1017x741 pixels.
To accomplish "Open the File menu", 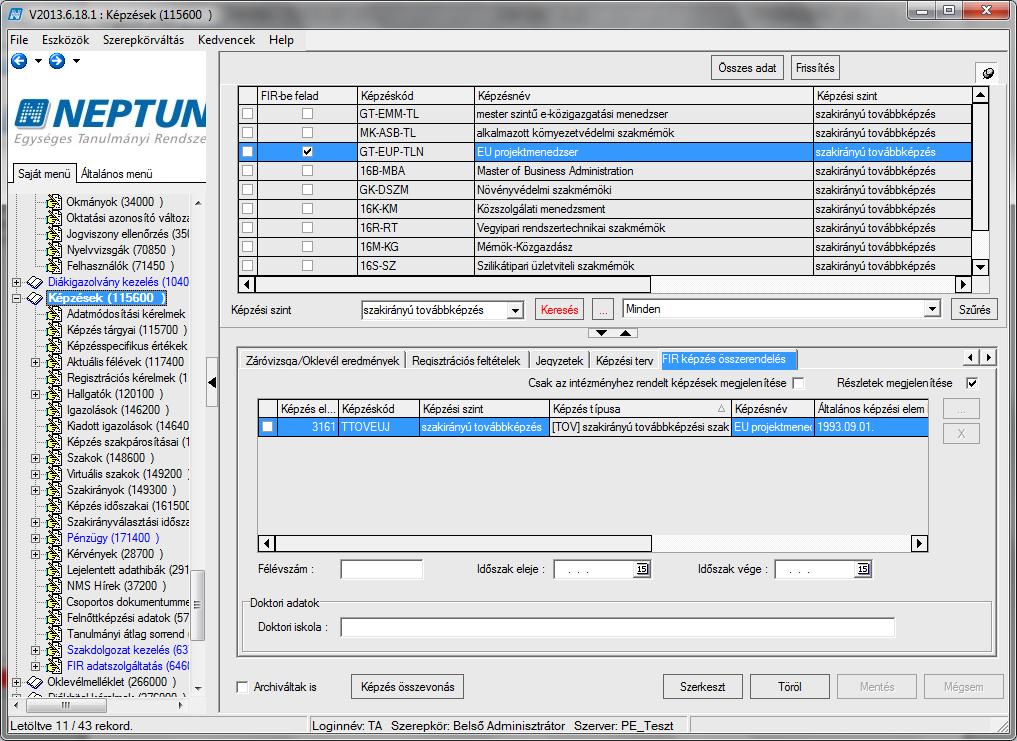I will click(19, 40).
